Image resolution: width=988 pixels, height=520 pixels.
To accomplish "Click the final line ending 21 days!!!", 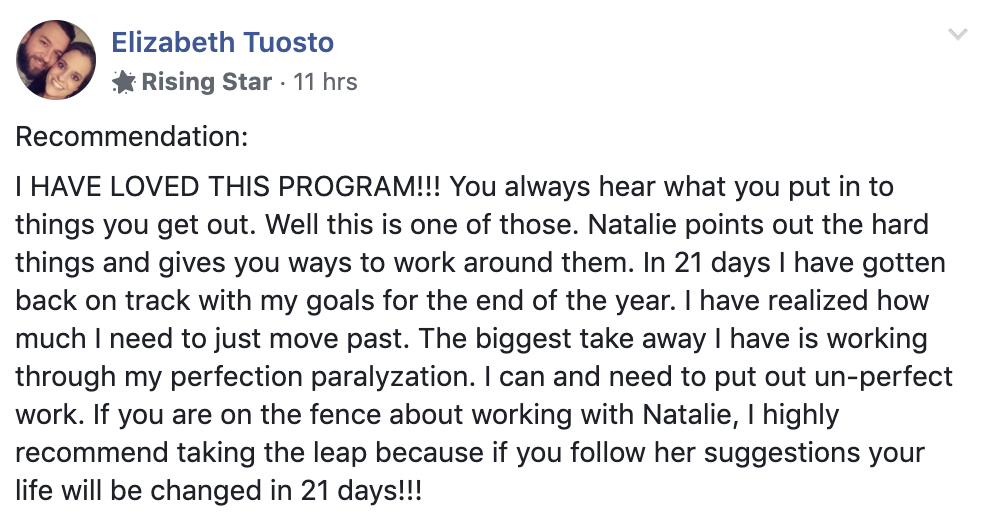I will point(219,490).
